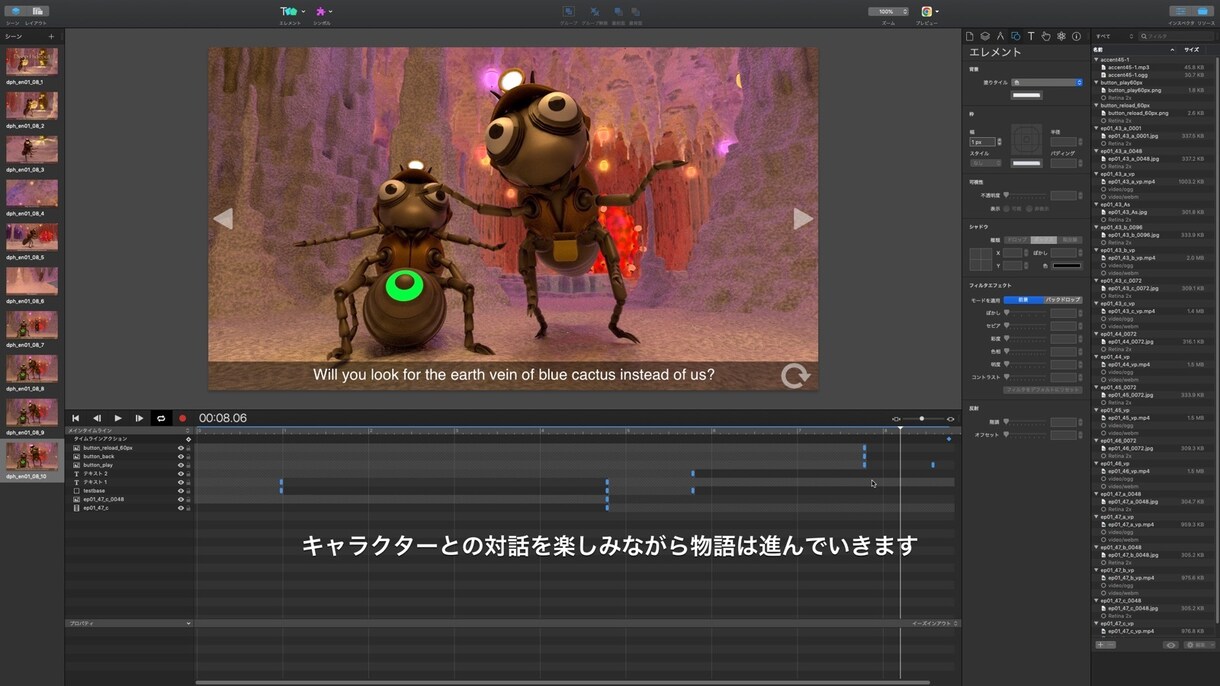Step back one frame
This screenshot has width=1220, height=686.
[97, 418]
